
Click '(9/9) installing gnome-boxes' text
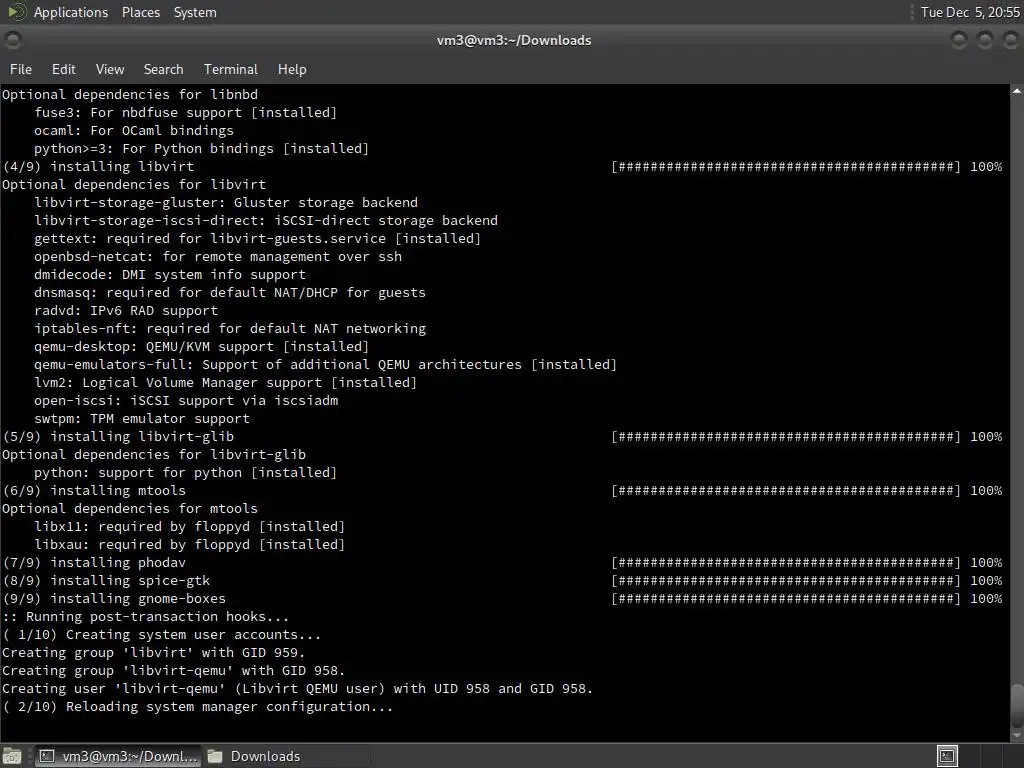tap(114, 599)
